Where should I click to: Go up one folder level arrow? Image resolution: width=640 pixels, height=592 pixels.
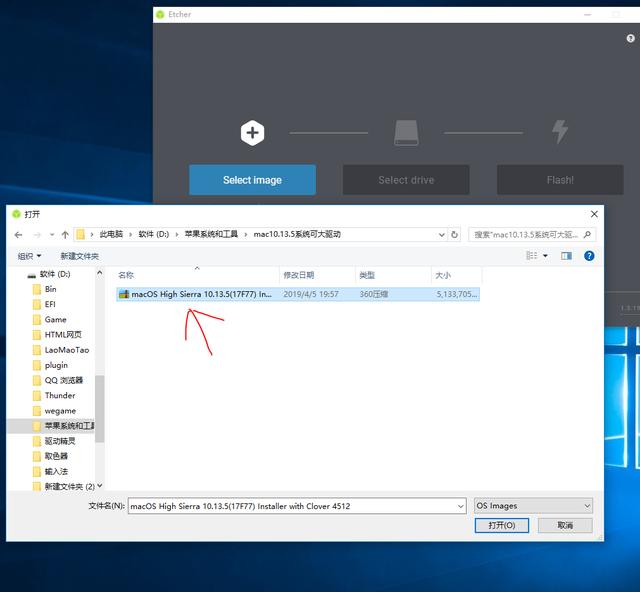tap(65, 235)
